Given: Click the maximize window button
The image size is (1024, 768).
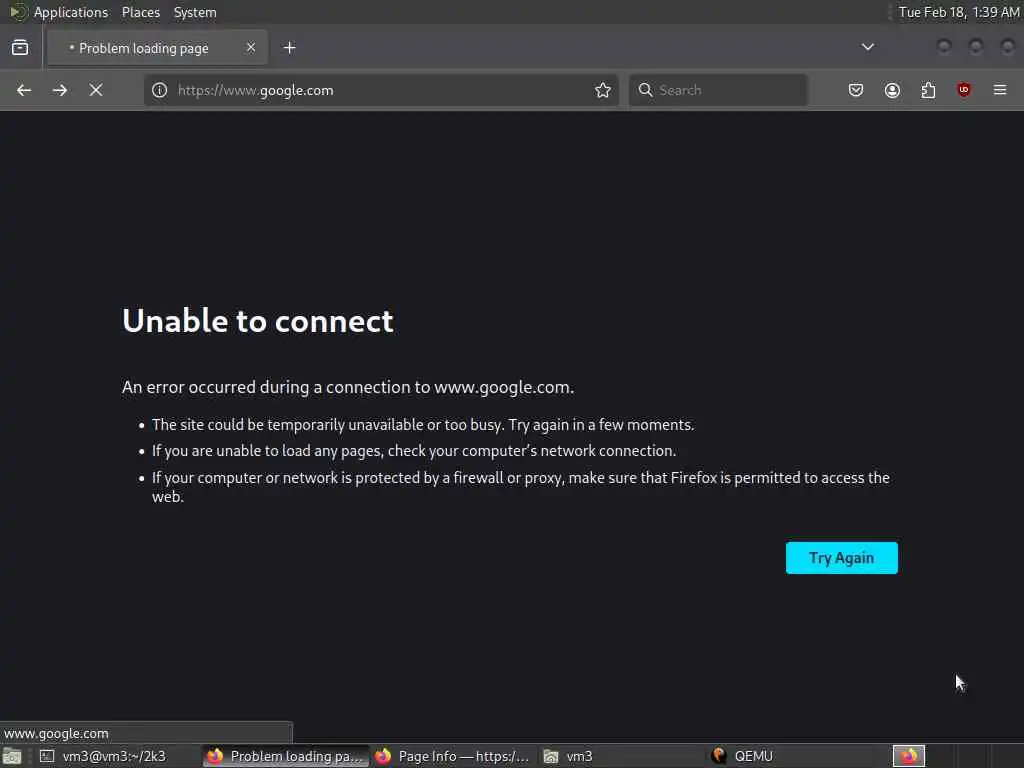Looking at the screenshot, I should point(976,47).
